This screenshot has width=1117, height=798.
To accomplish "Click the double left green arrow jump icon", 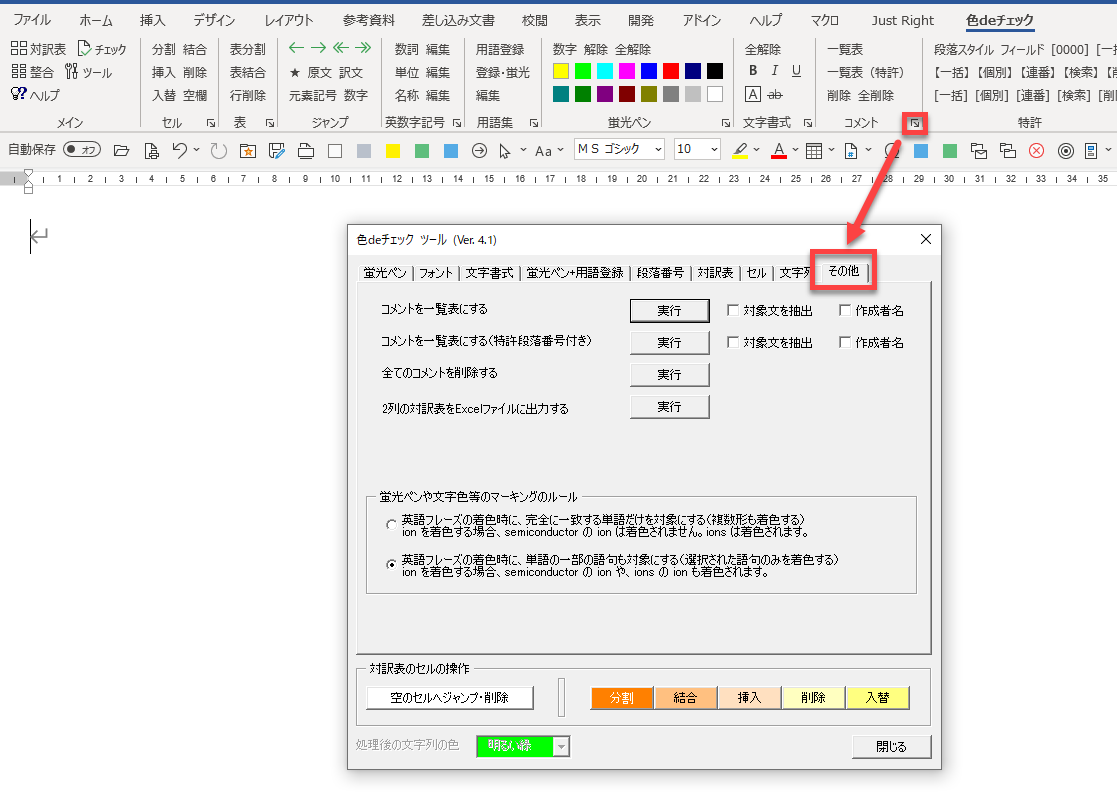I will click(340, 48).
